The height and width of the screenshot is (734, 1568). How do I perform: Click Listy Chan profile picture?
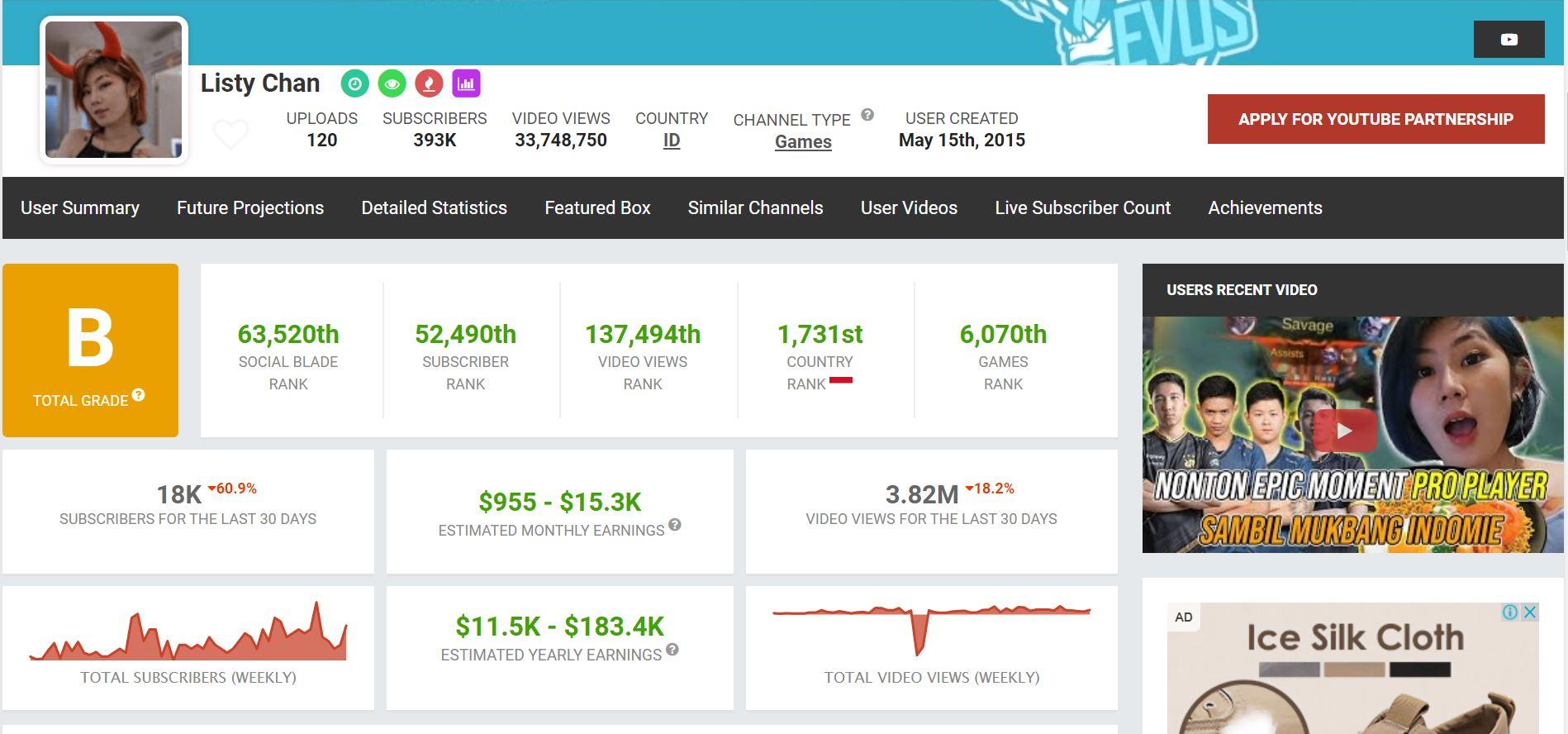[x=114, y=90]
